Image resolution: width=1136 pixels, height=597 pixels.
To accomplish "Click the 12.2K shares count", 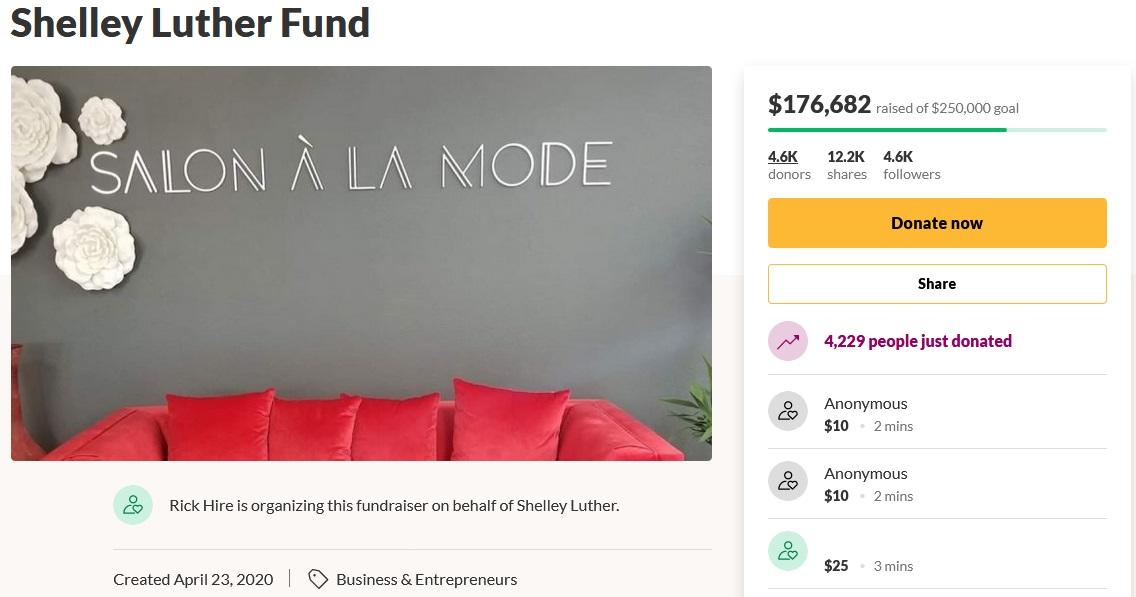I will (846, 164).
